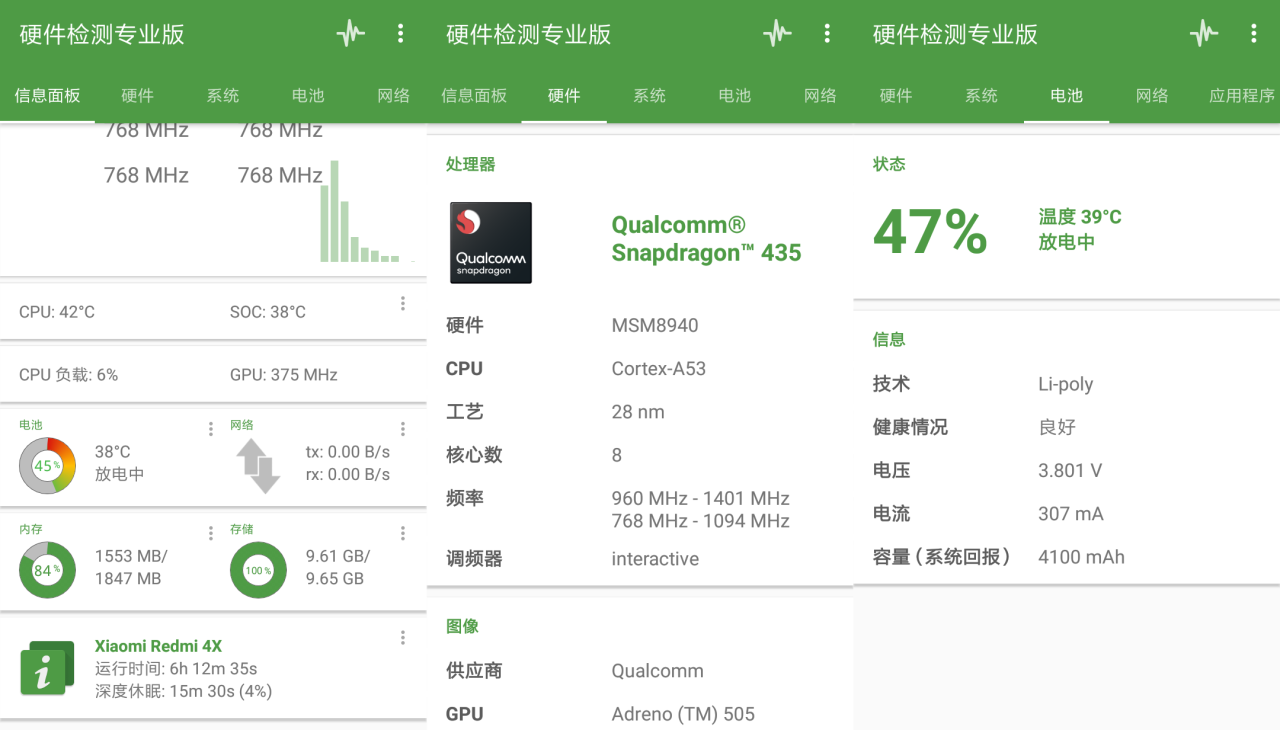Tap the Qualcomm Snapdragon chip logo
Screen dimensions: 1280x730
[x=491, y=243]
